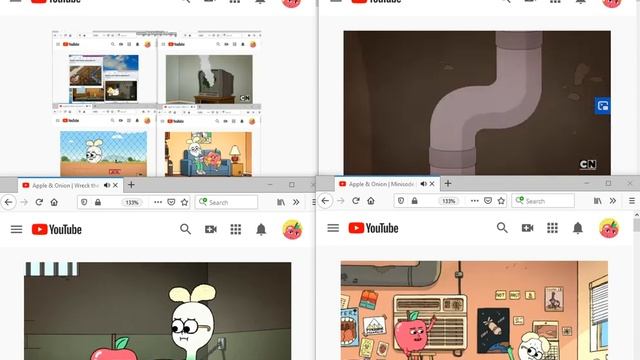This screenshot has width=640, height=360.
Task: Save to Pocket in bottom-right window
Action: click(x=488, y=200)
